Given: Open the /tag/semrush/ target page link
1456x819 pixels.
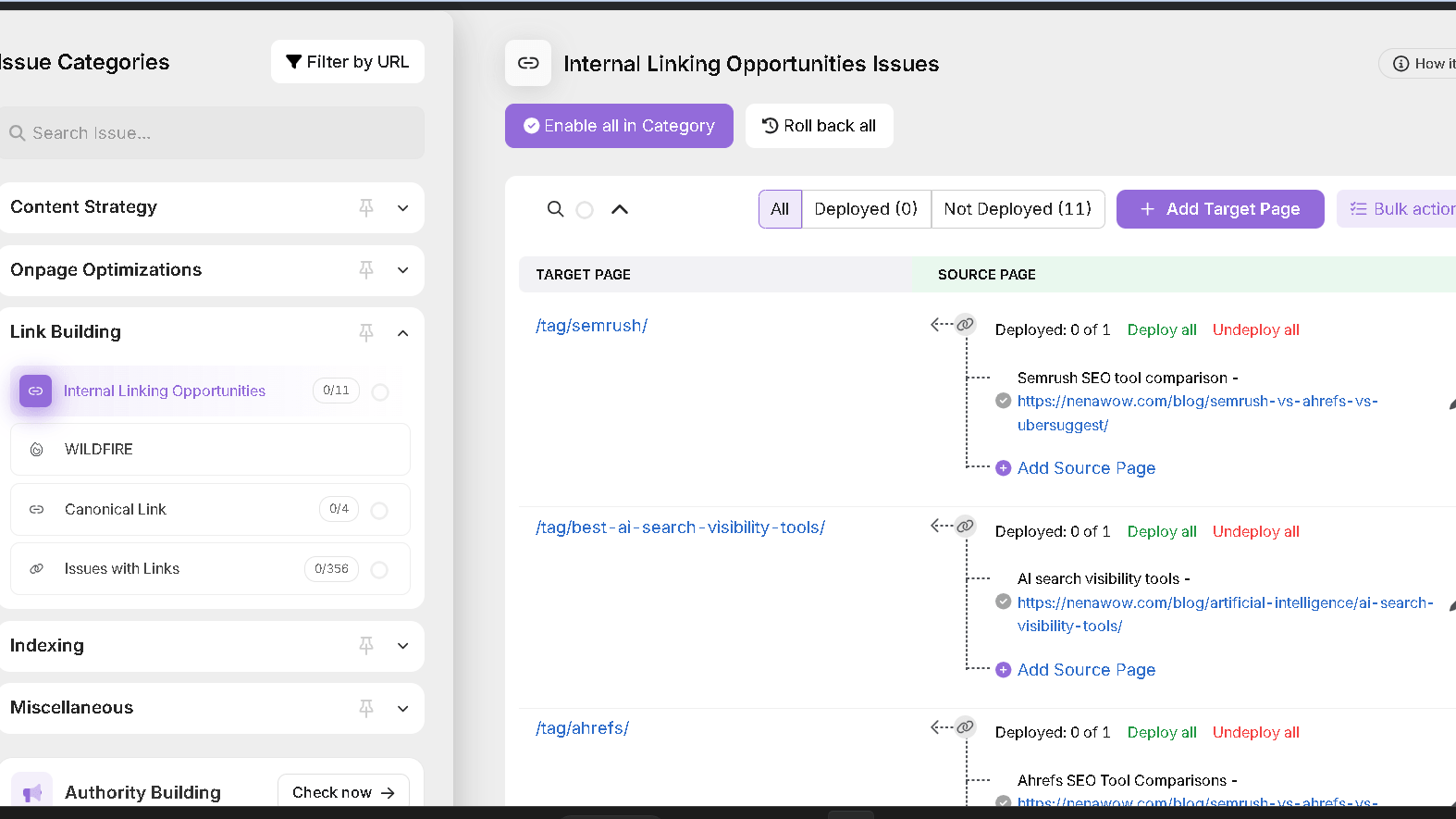Looking at the screenshot, I should pos(591,326).
